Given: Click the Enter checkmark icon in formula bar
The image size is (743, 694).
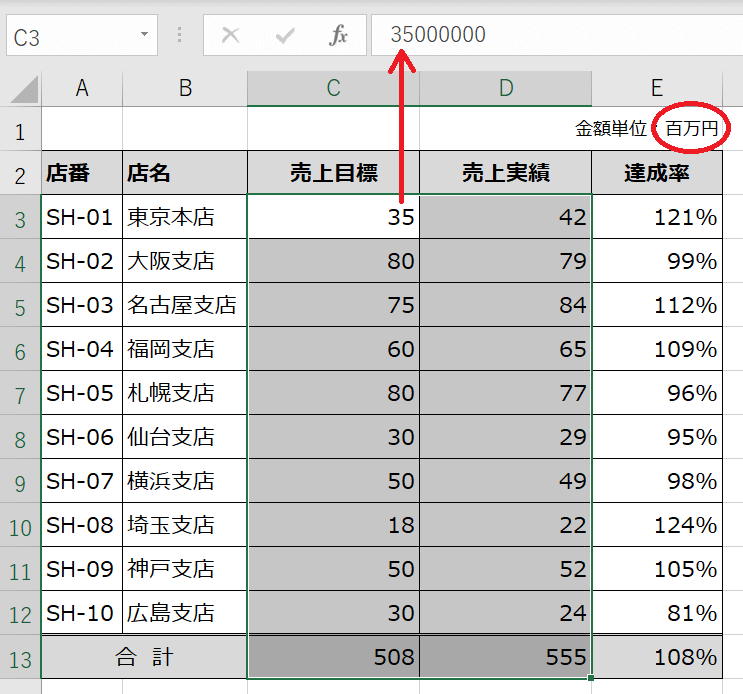Looking at the screenshot, I should (285, 36).
